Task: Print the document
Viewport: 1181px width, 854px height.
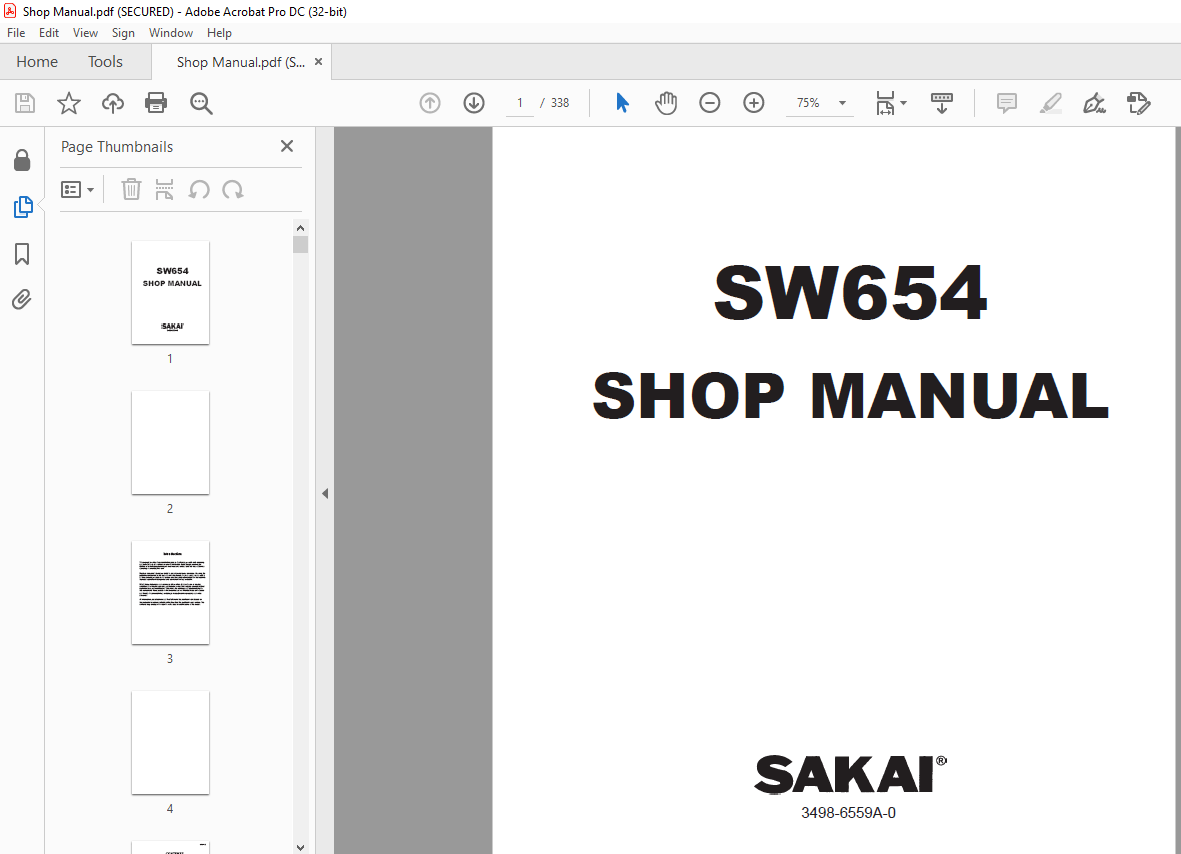Action: pos(156,103)
